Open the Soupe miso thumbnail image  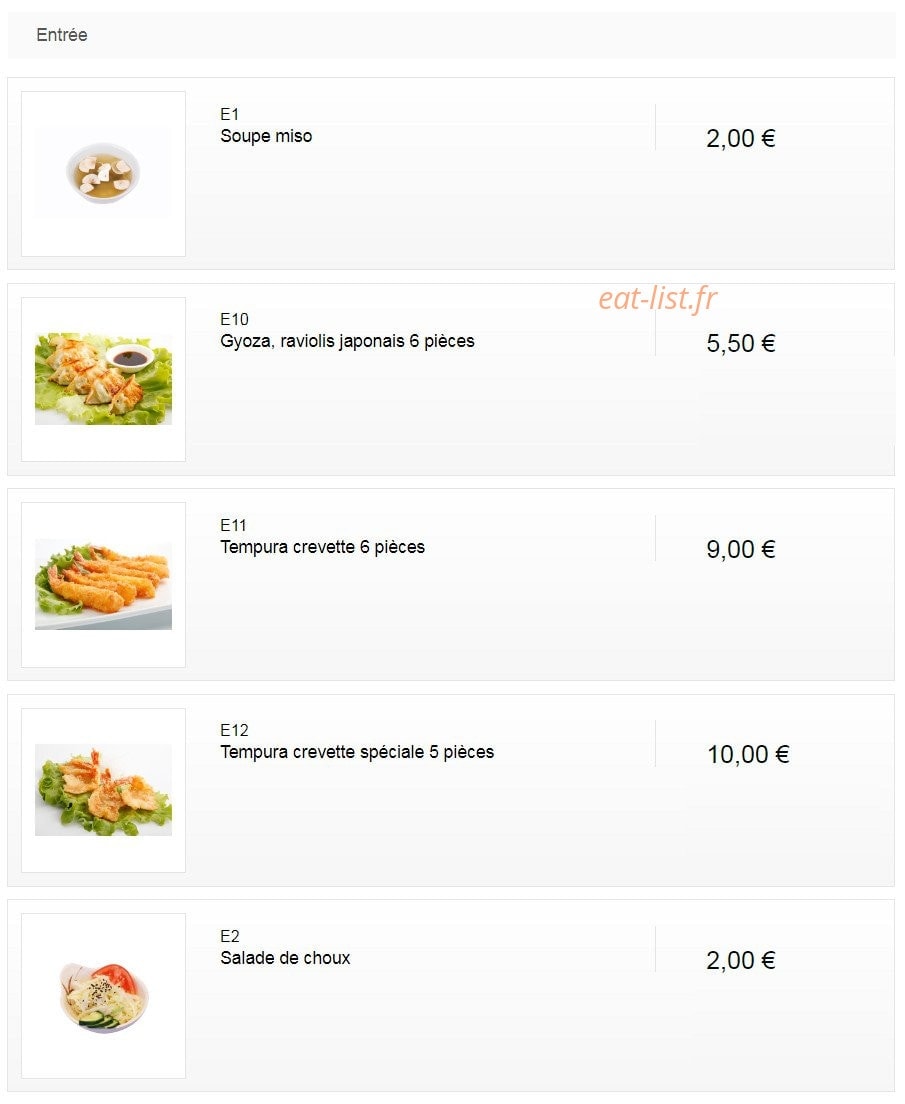104,173
